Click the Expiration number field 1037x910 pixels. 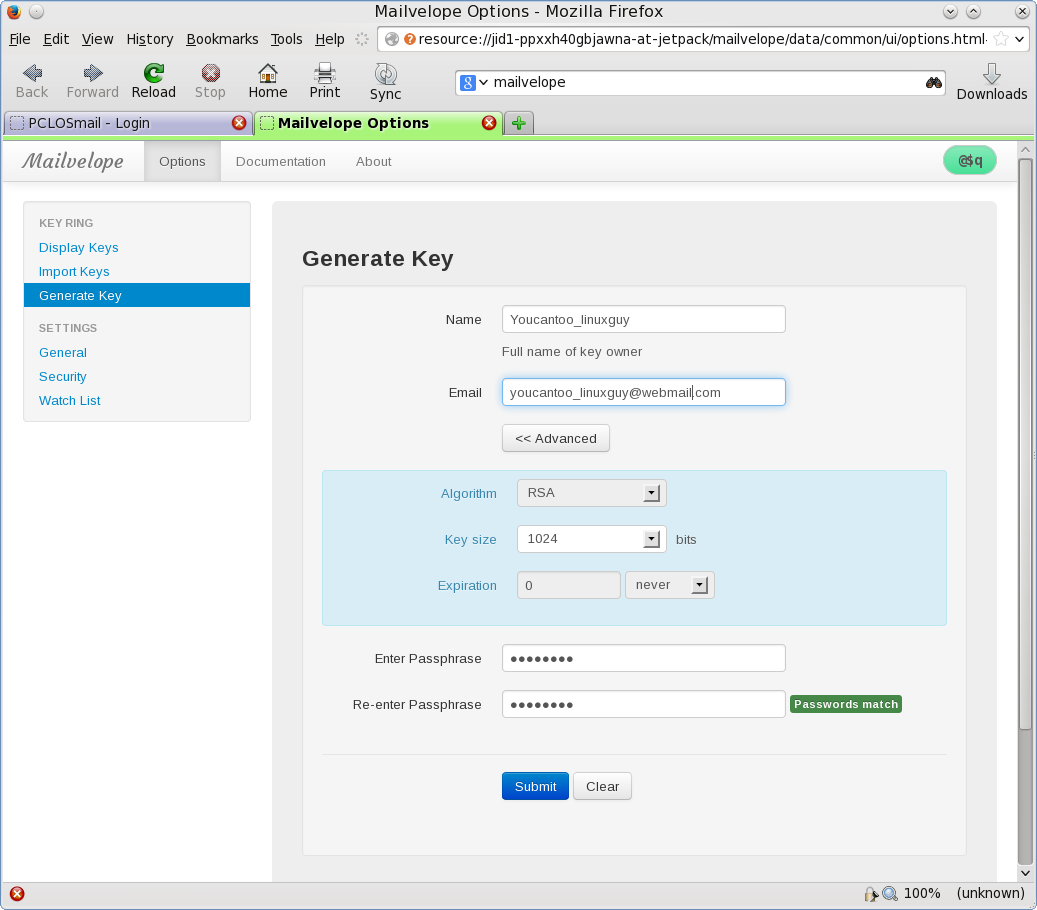click(569, 585)
